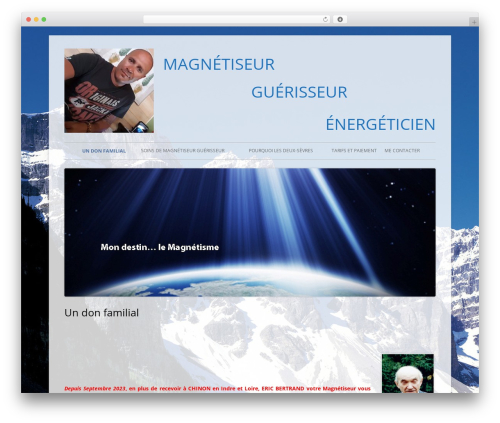Screen dimensions: 500x423
Task: Click the 'Un don familial' page heading
Action: [101, 313]
